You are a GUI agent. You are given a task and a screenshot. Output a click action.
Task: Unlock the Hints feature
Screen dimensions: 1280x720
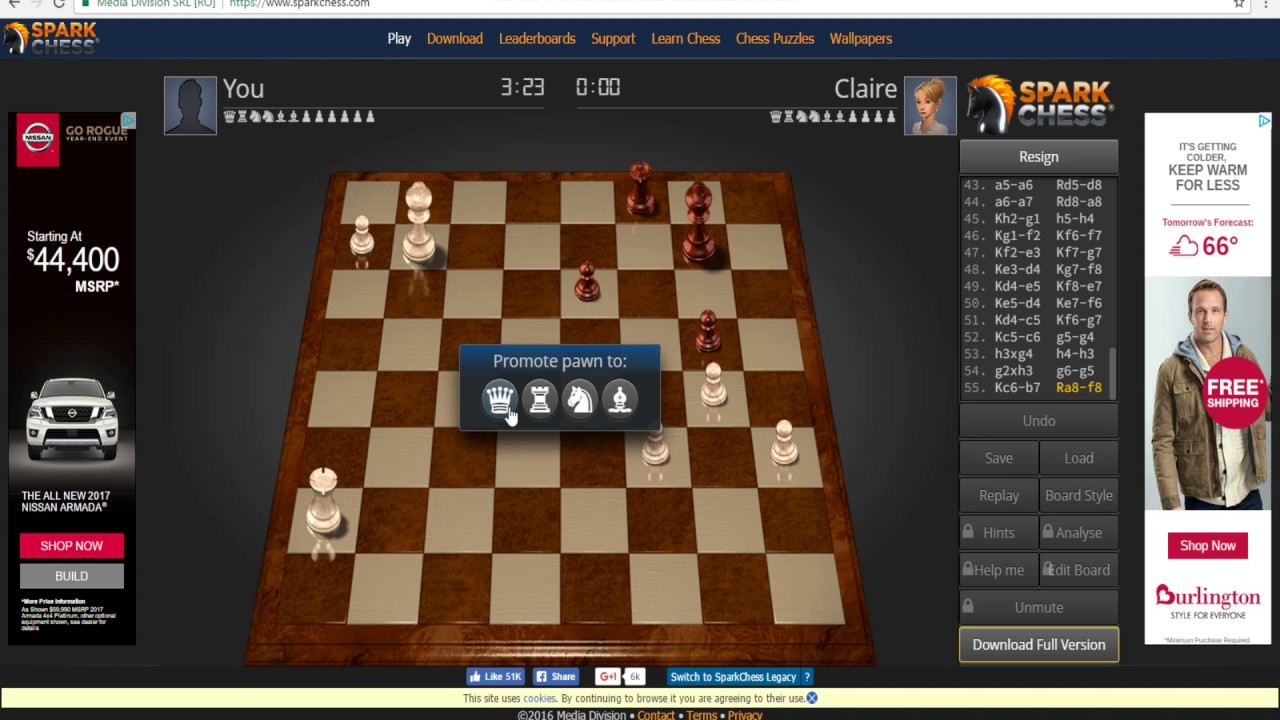997,532
